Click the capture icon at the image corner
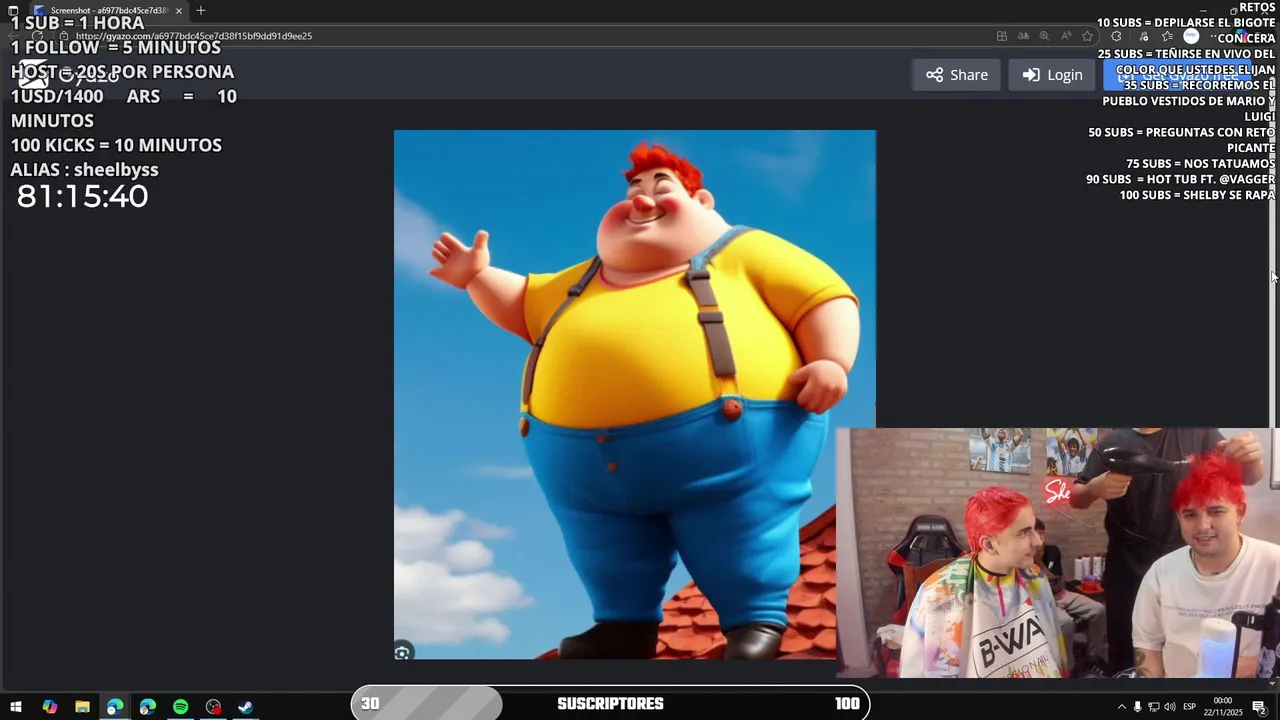 402,653
